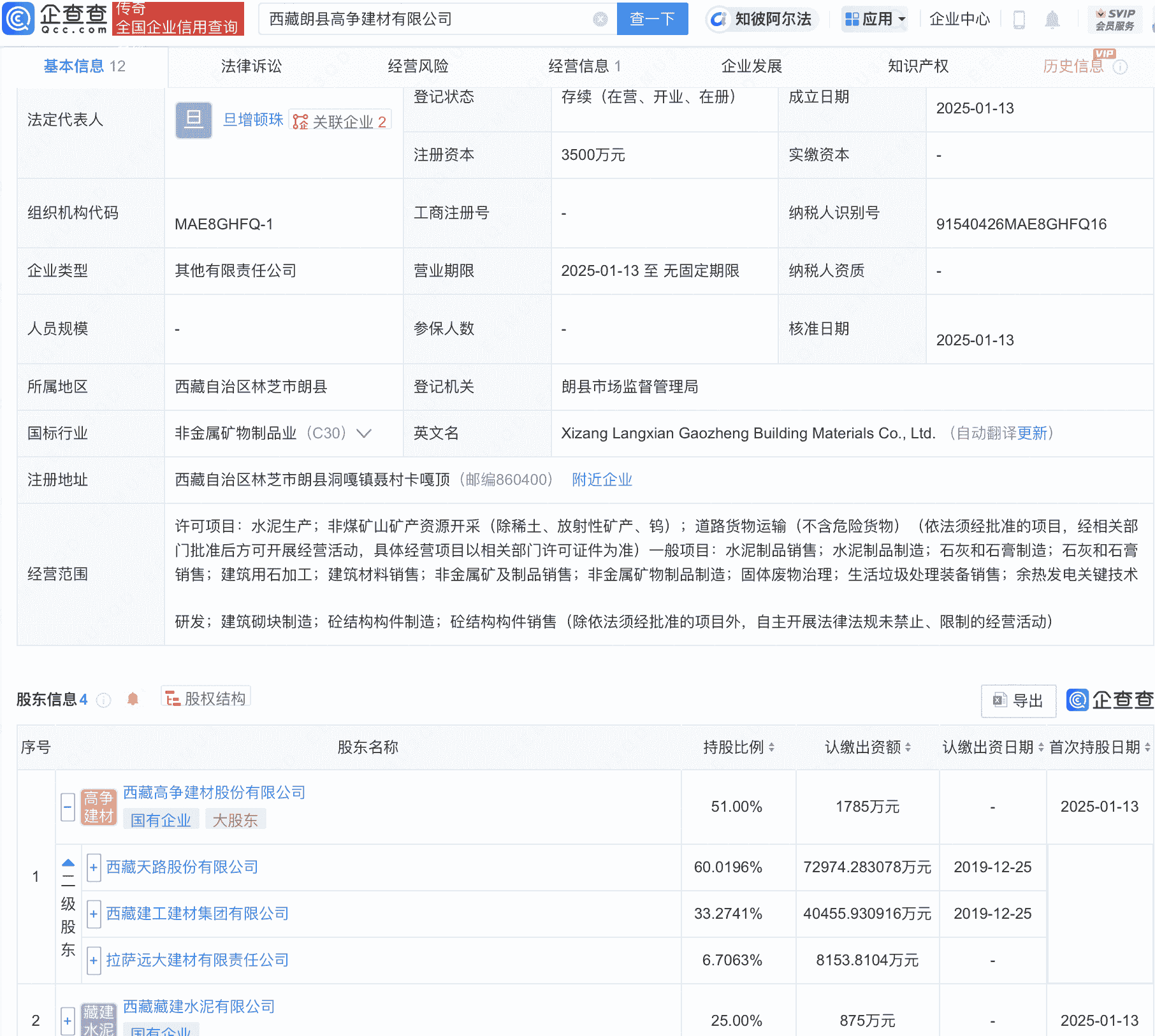The width and height of the screenshot is (1155, 1036).
Task: Open SVIP 会员服务 member services
Action: click(1115, 19)
